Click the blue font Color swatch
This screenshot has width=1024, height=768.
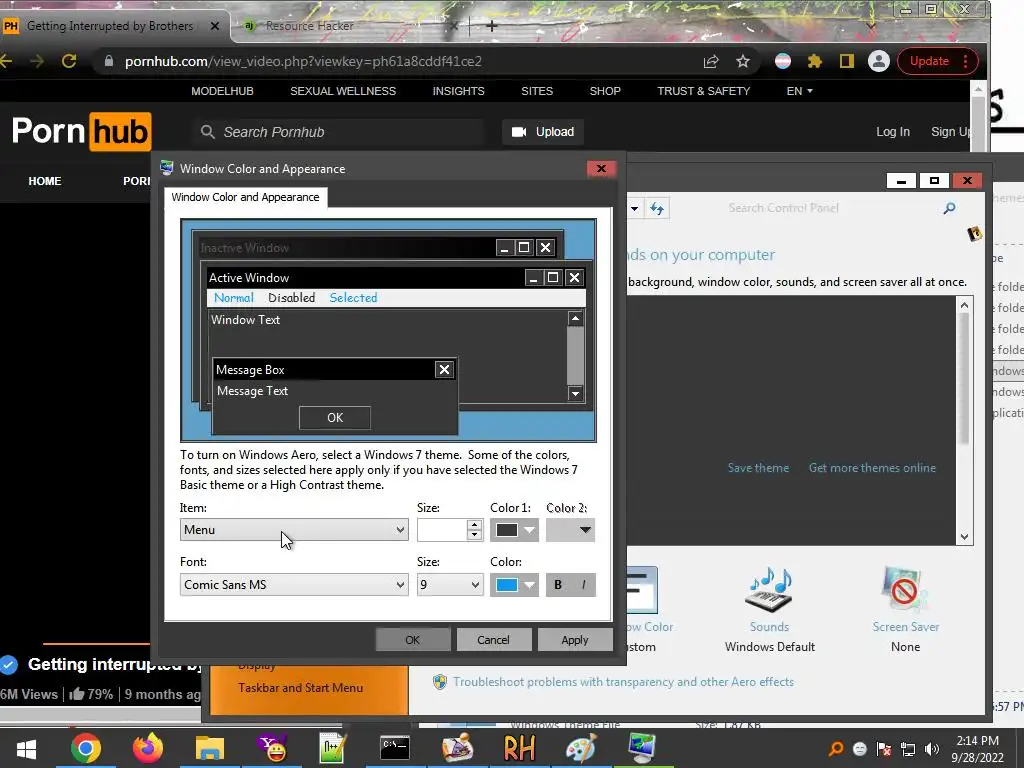(507, 584)
